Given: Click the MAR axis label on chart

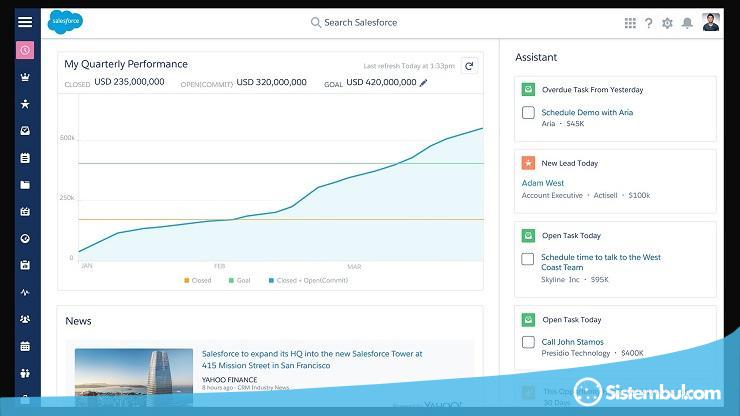Looking at the screenshot, I should (x=354, y=267).
